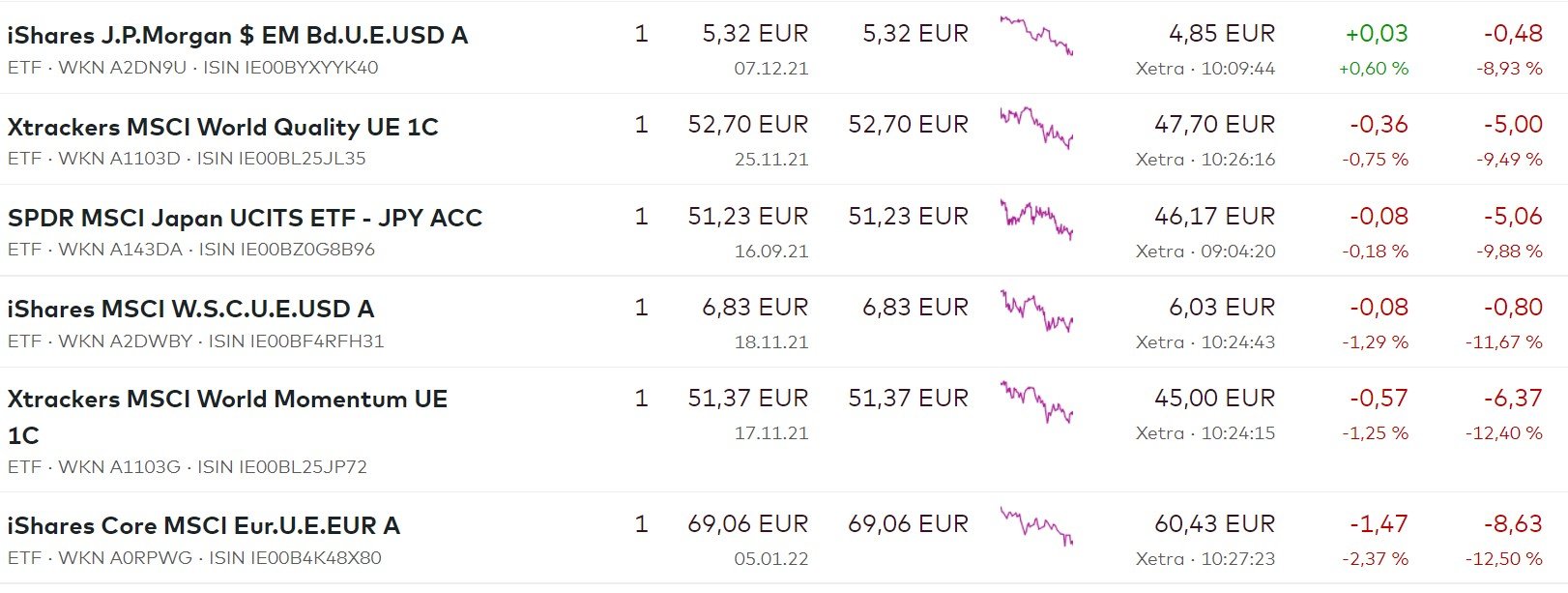Open Xtrackers MSCI World Momentum UE 1C

click(227, 400)
